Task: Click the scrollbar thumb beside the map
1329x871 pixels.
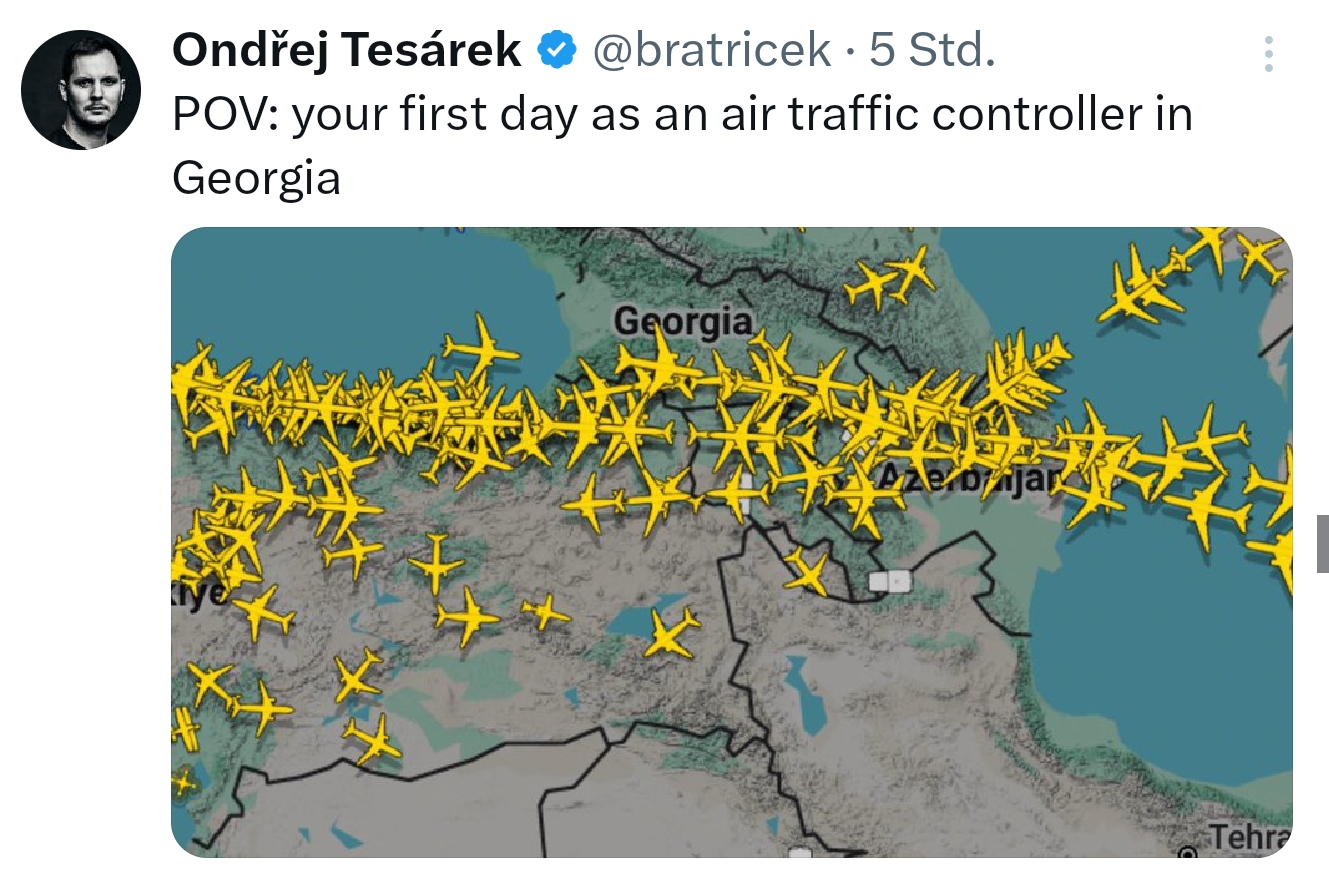Action: click(1322, 543)
